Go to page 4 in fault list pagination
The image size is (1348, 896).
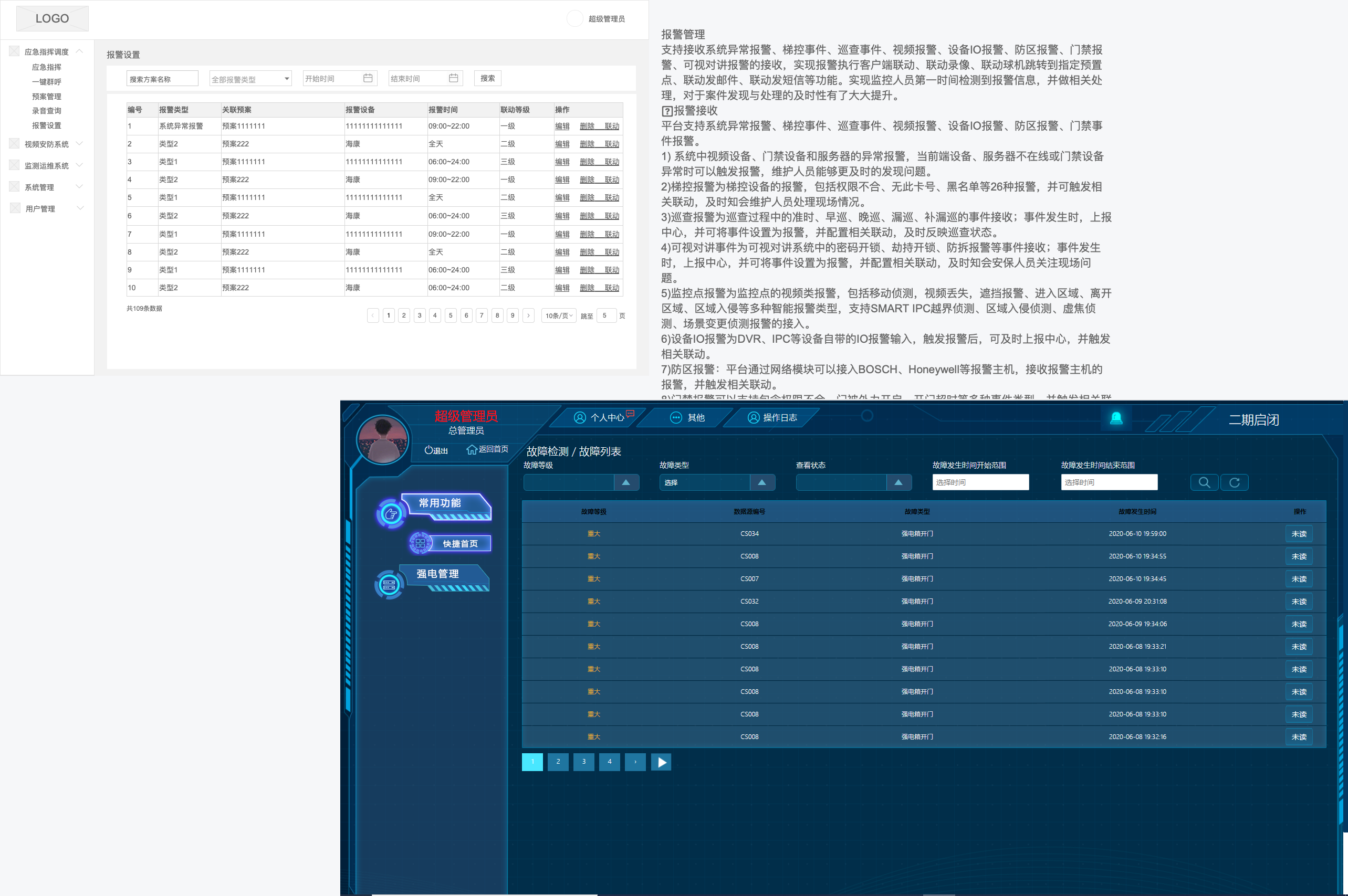tap(609, 762)
